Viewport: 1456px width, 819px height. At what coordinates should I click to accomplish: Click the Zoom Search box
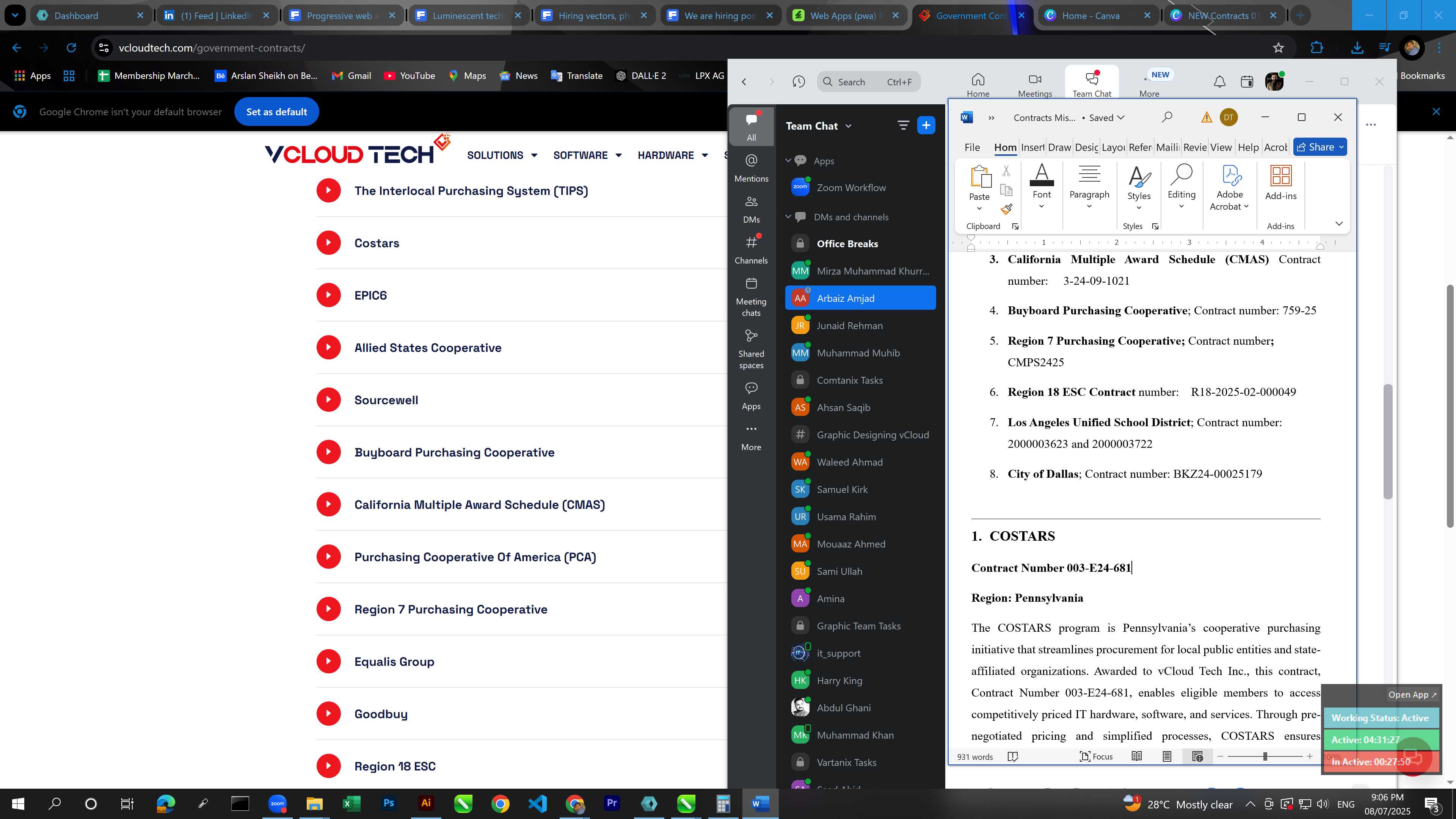(x=869, y=82)
